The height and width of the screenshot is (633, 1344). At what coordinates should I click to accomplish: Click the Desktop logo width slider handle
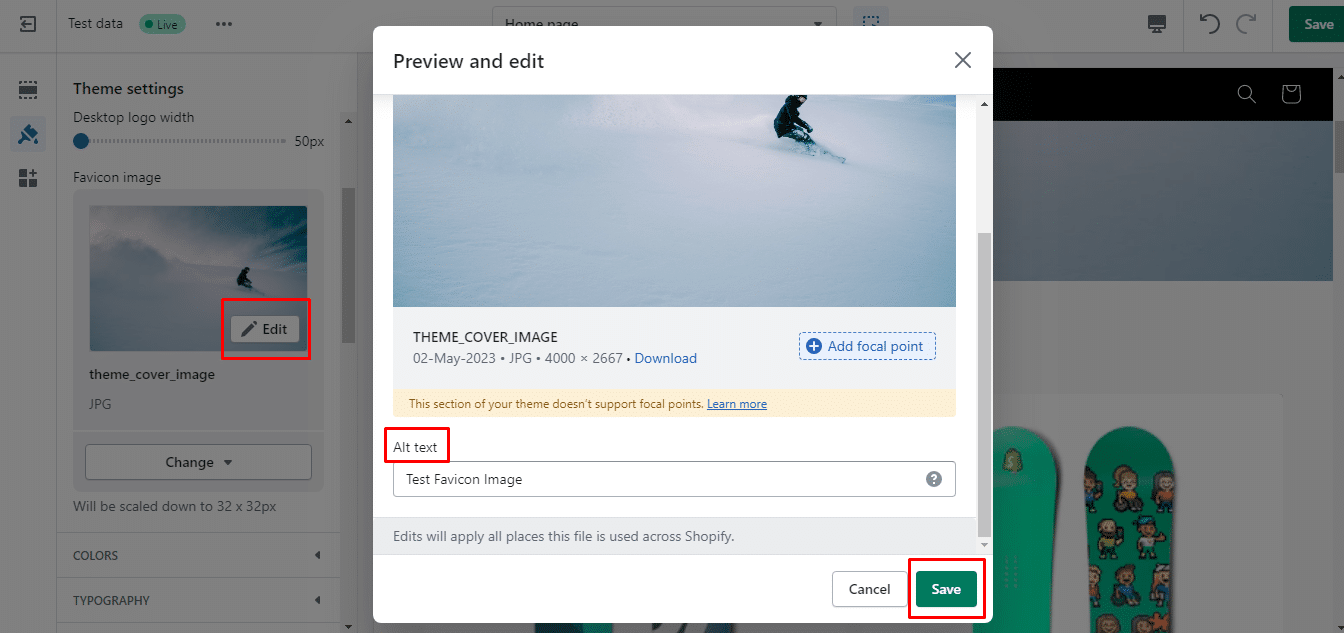tap(81, 141)
